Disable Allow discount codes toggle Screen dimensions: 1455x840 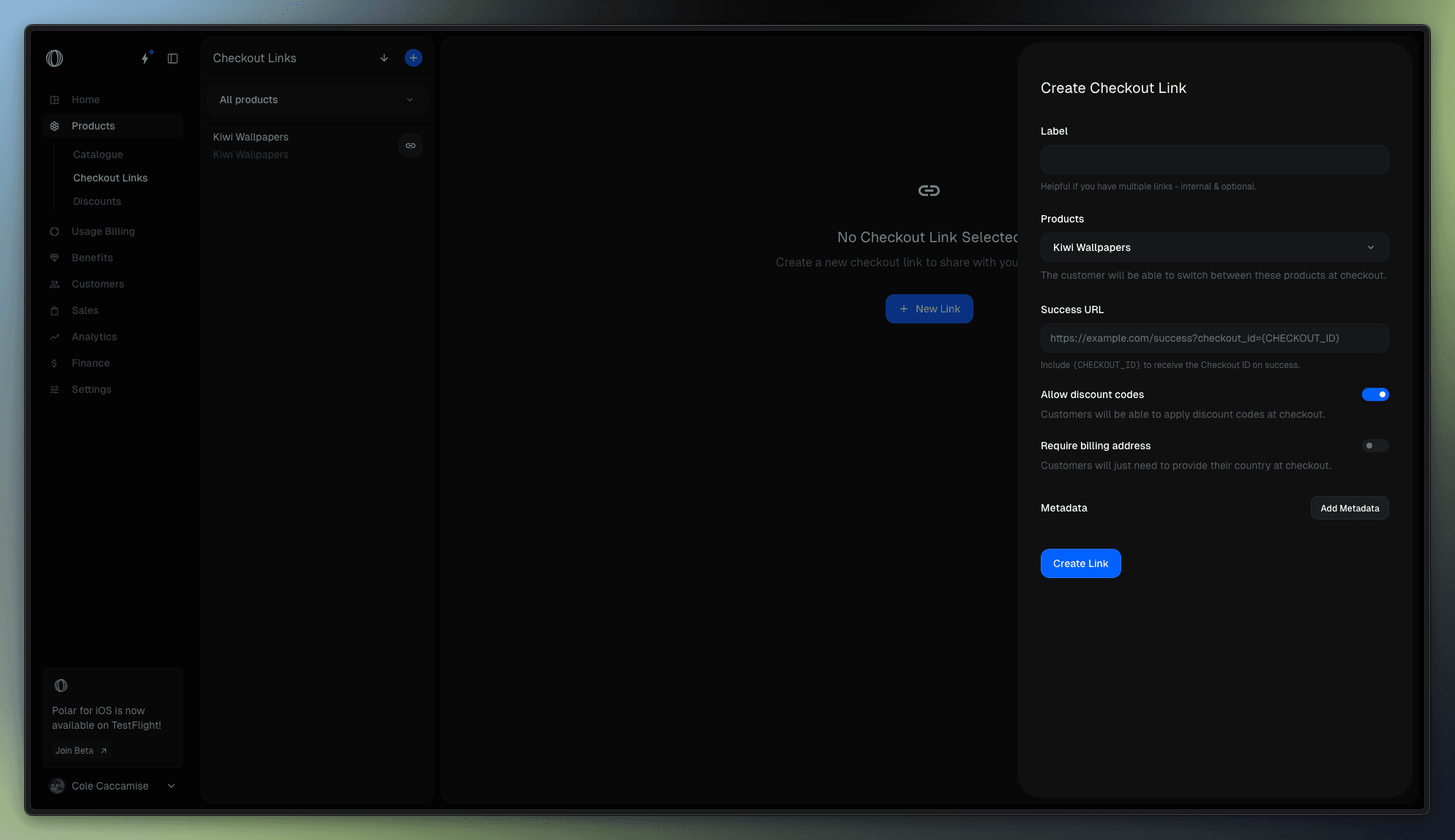point(1375,394)
